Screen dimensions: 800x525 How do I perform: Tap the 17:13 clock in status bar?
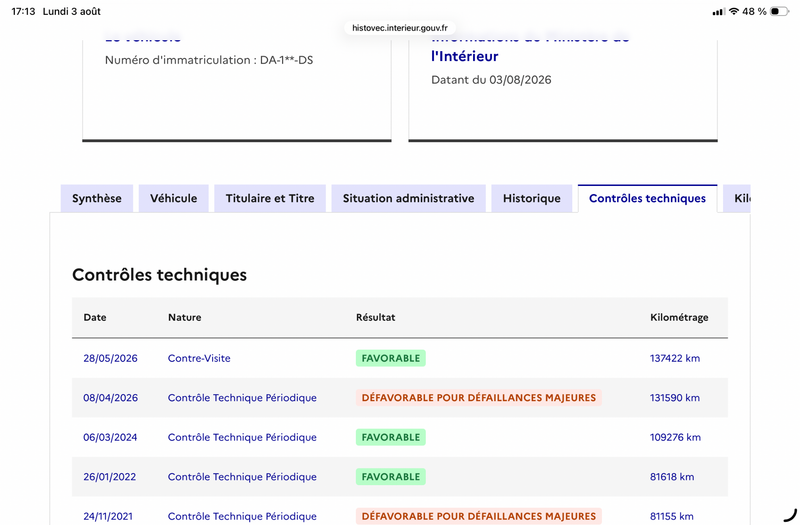pyautogui.click(x=23, y=11)
